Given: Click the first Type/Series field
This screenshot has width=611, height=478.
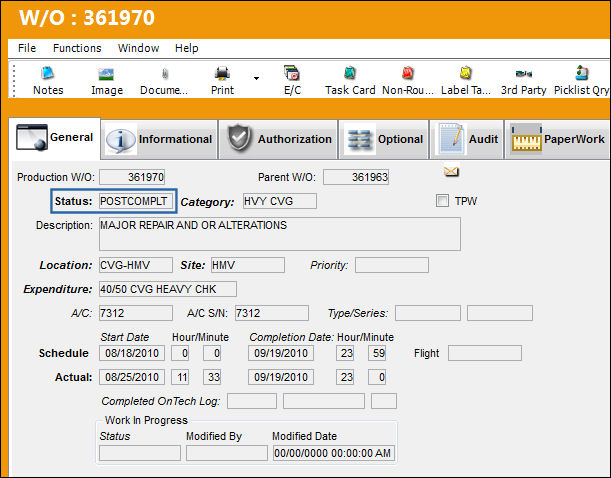Looking at the screenshot, I should click(x=428, y=313).
